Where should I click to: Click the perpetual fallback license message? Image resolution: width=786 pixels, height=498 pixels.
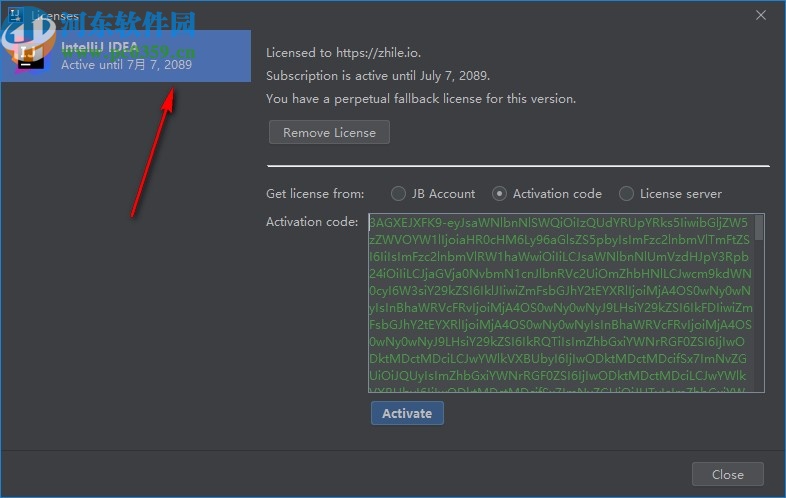[x=421, y=99]
